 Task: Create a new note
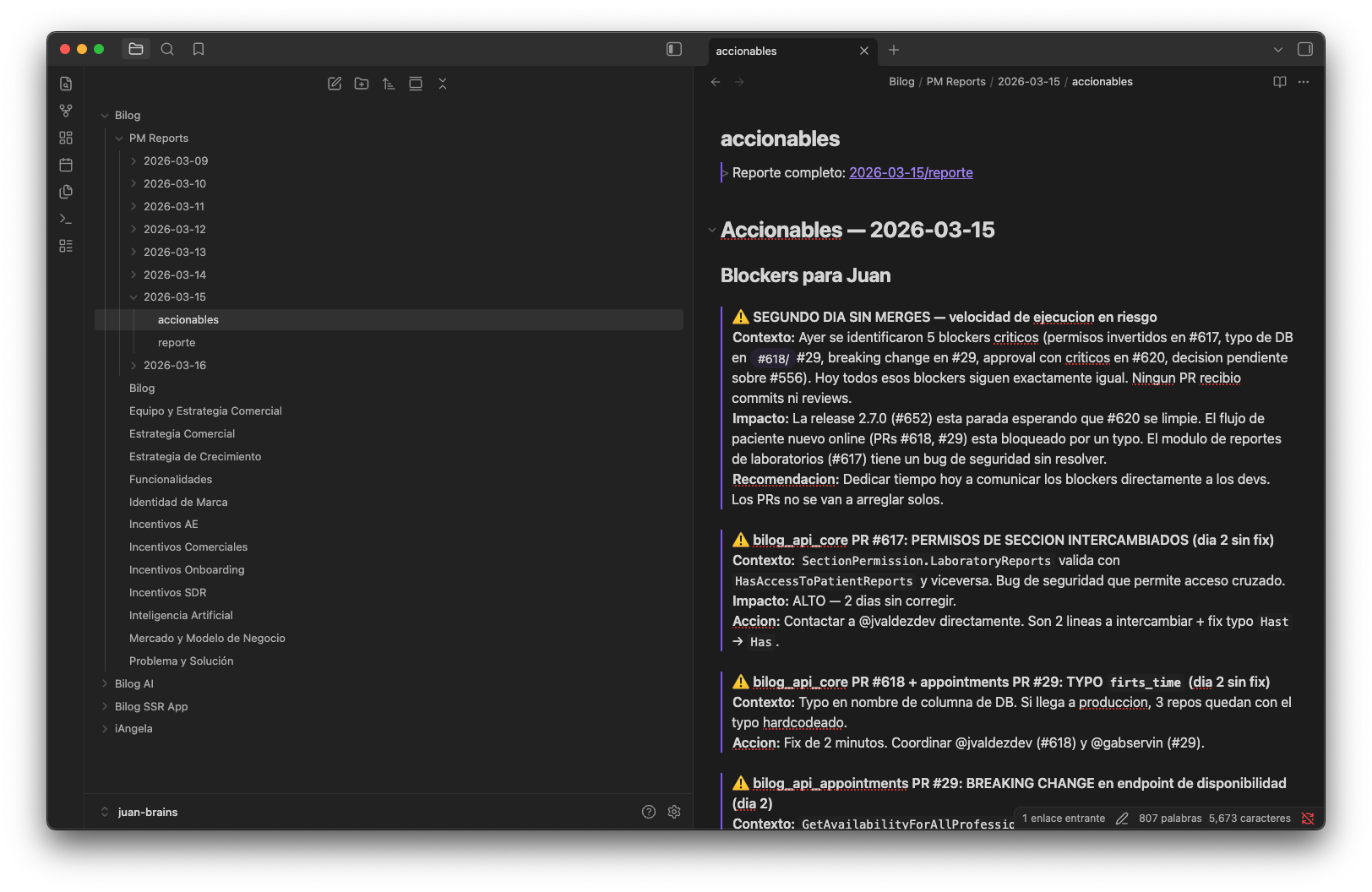point(334,84)
